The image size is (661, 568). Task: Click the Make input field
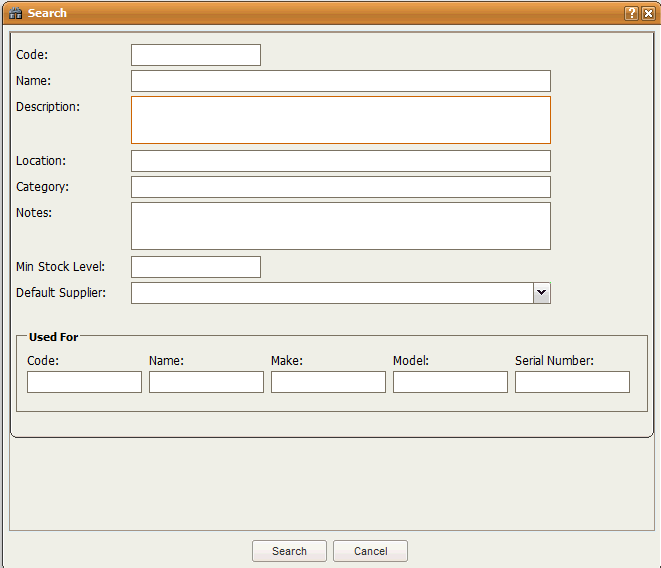tap(328, 382)
